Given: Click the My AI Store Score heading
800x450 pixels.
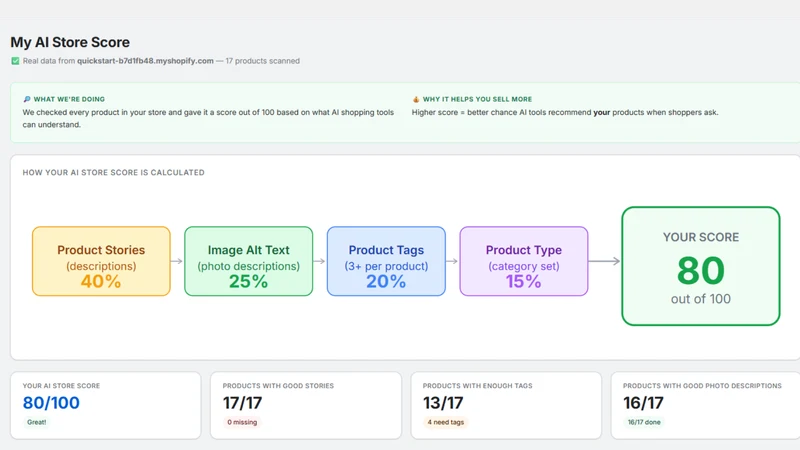Looking at the screenshot, I should pyautogui.click(x=70, y=42).
